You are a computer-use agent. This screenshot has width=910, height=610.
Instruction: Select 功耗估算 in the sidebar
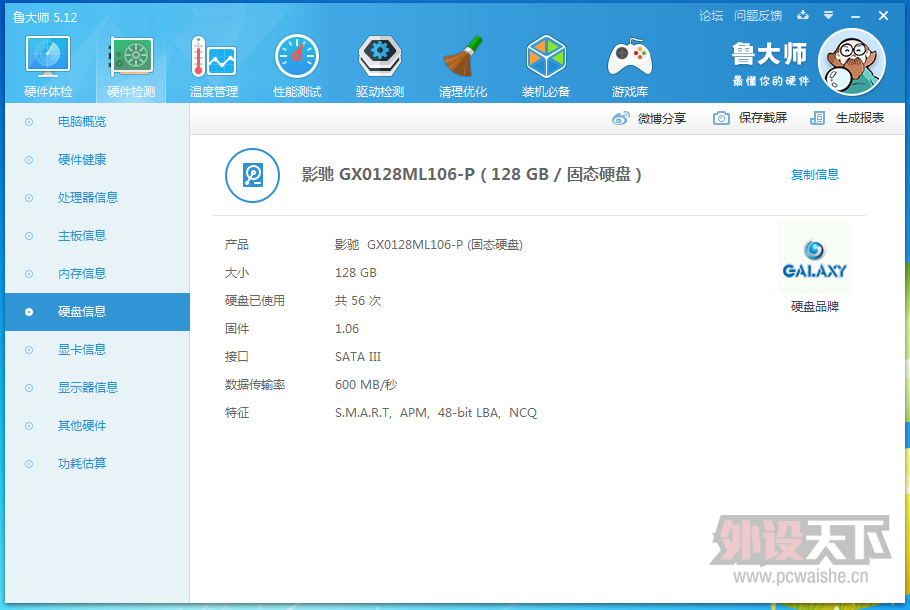(82, 464)
